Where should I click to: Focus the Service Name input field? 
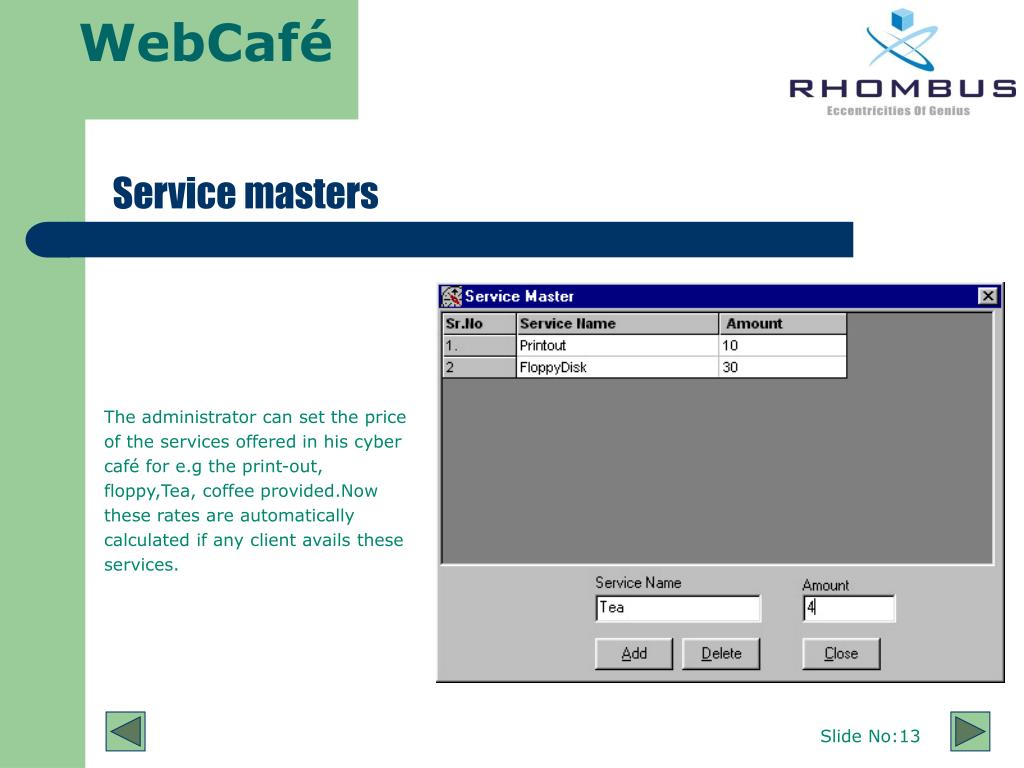tap(678, 608)
